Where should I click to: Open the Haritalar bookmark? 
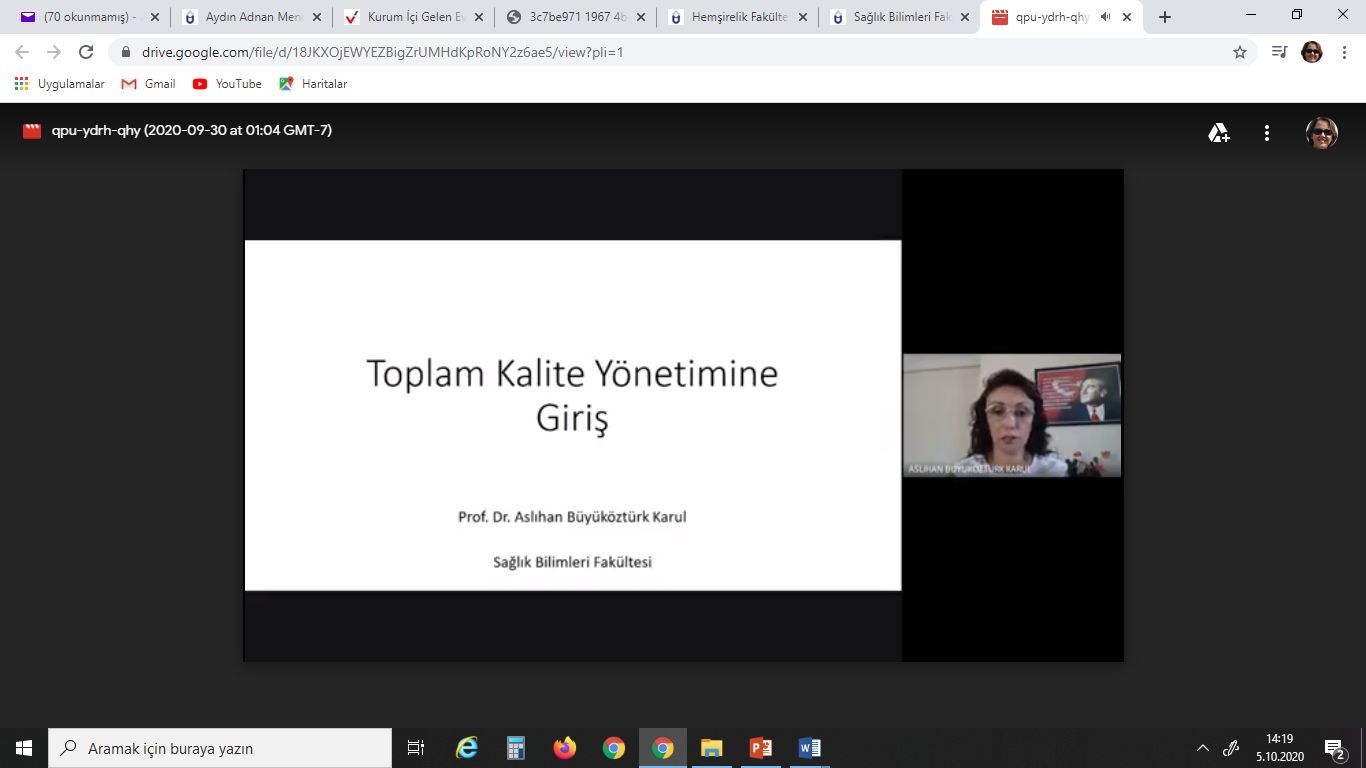[313, 84]
